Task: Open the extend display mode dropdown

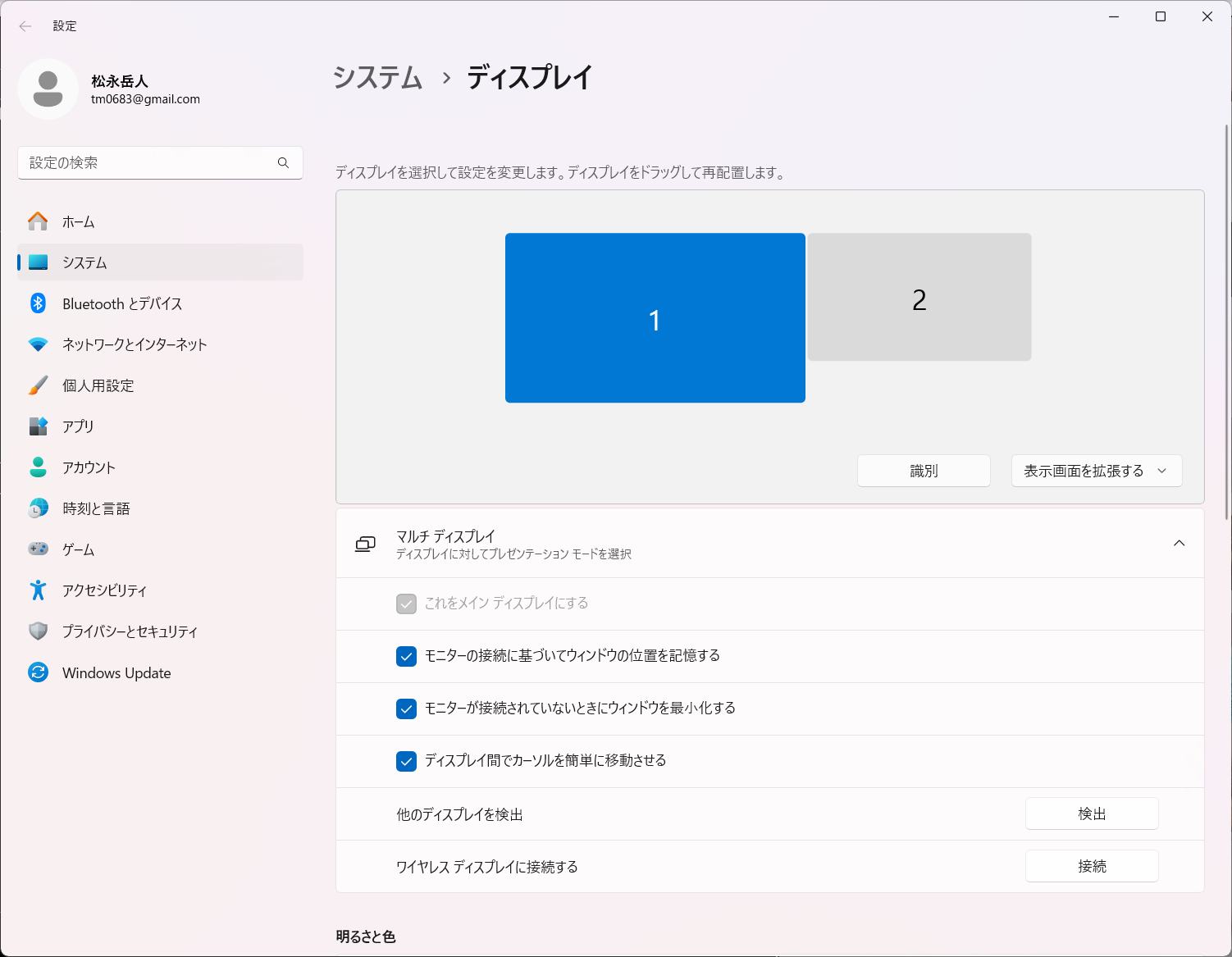Action: tap(1096, 471)
